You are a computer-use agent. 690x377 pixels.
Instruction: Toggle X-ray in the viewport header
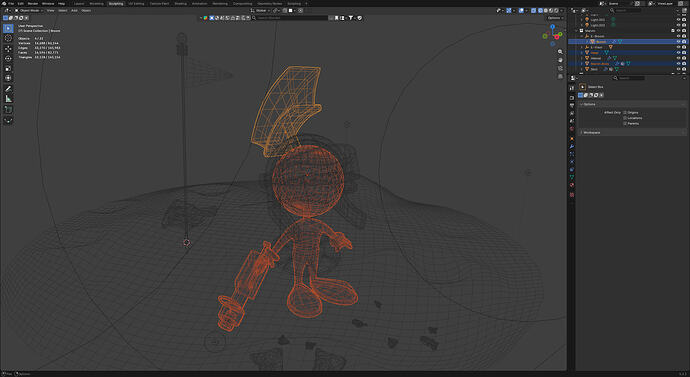pyautogui.click(x=534, y=11)
